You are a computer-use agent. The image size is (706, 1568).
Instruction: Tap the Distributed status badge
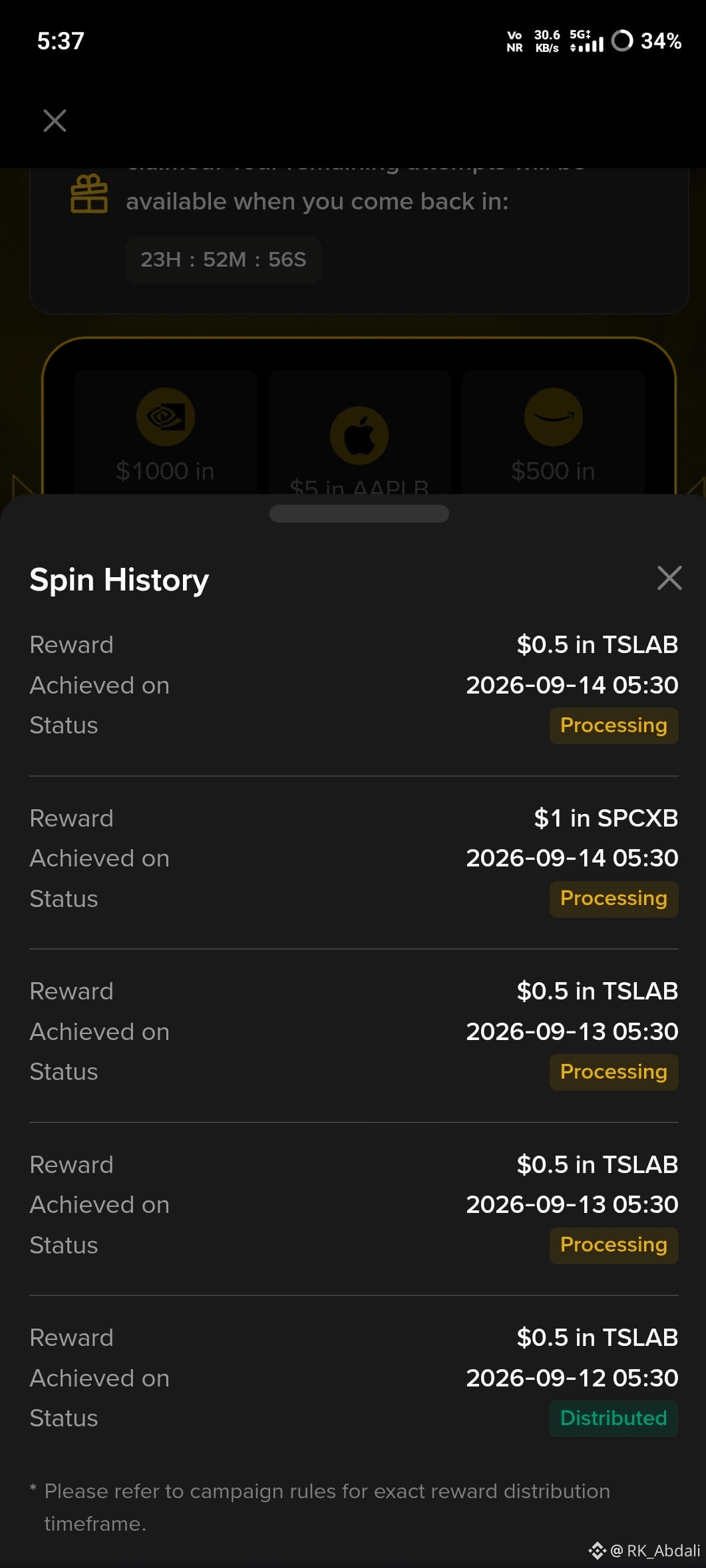point(614,1418)
